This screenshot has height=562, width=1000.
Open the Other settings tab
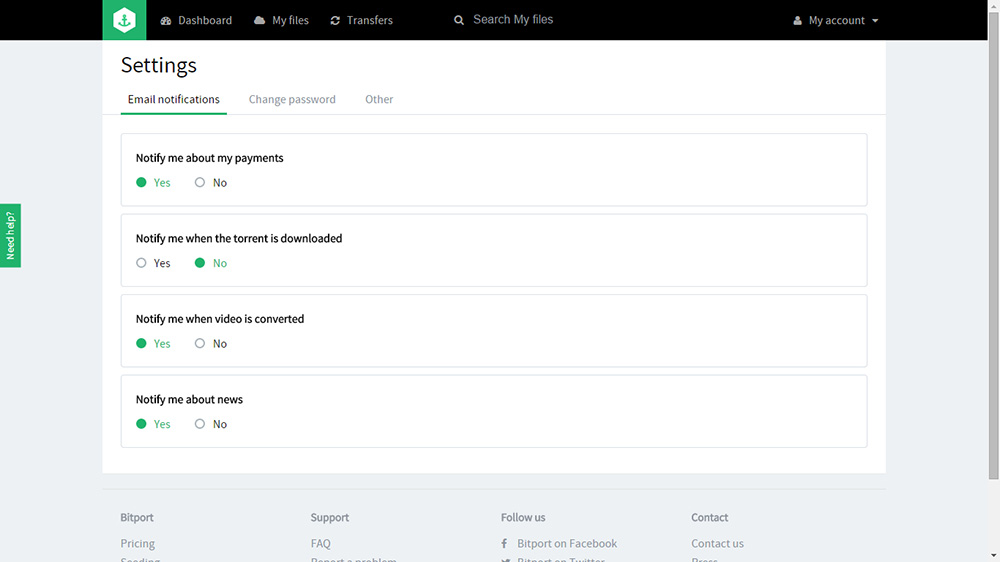(x=379, y=100)
